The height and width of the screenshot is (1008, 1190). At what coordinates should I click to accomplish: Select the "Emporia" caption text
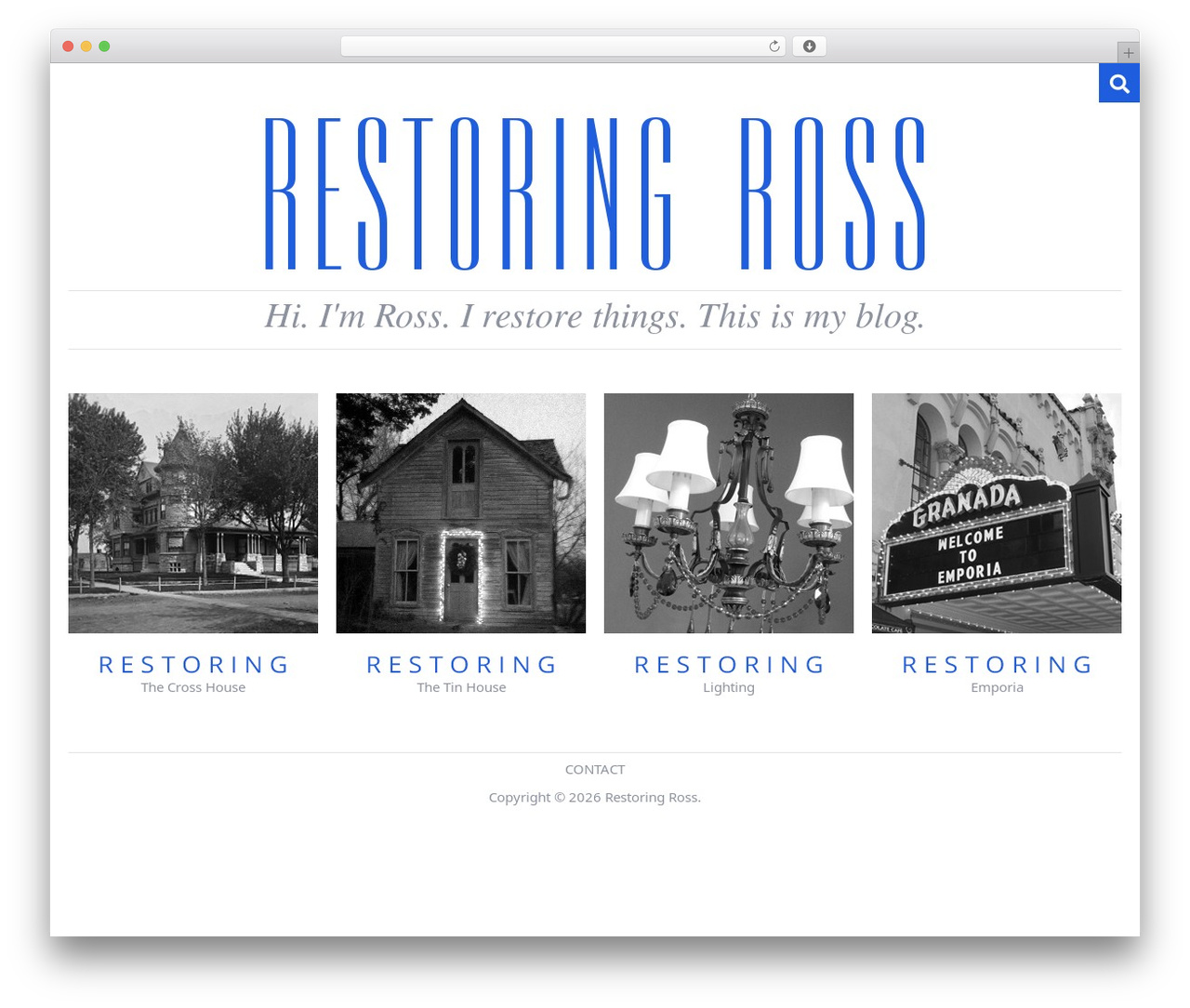[997, 688]
